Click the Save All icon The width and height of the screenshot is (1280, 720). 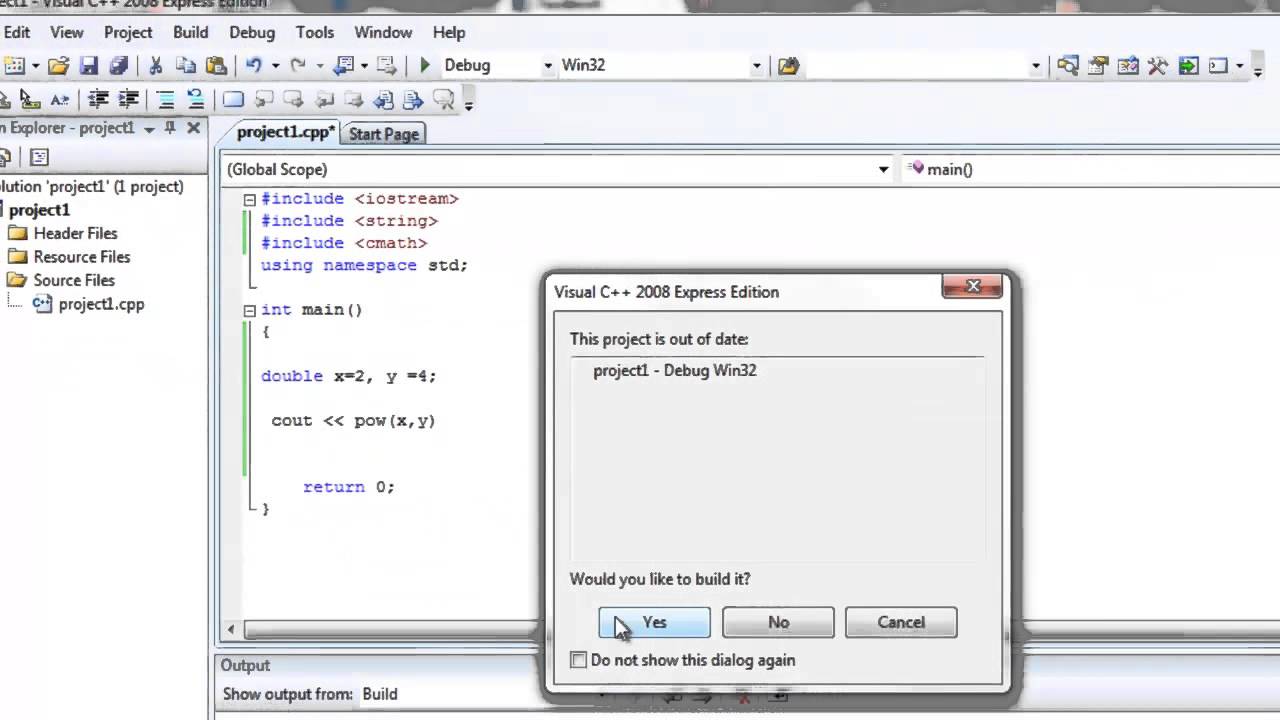[x=119, y=66]
